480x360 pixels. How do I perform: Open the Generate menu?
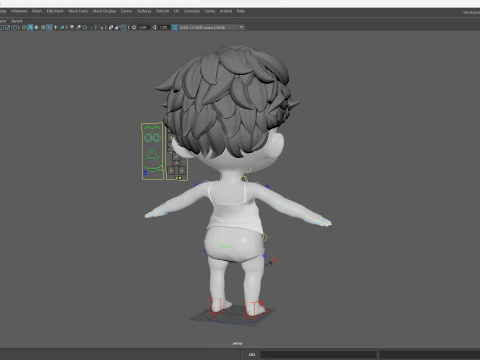pos(192,11)
